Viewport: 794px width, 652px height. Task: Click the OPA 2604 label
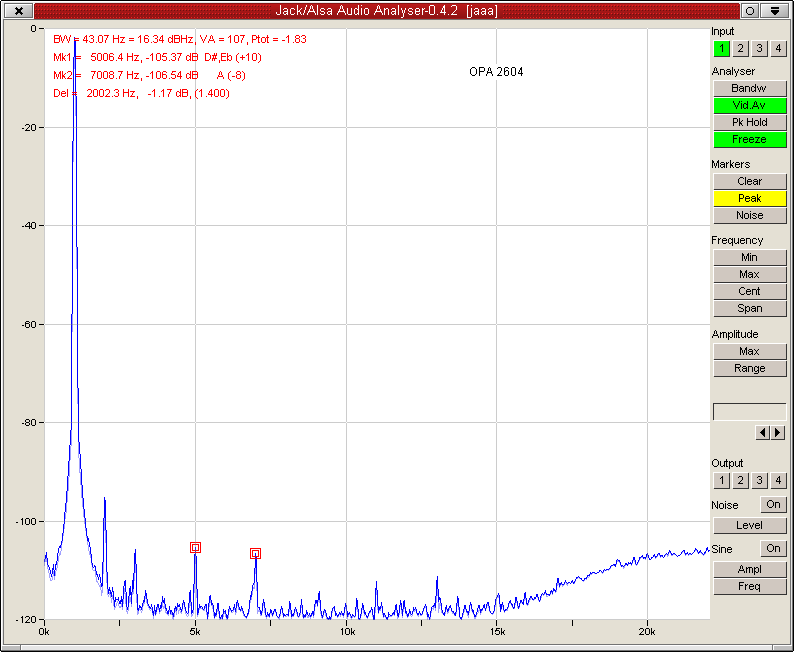pyautogui.click(x=496, y=72)
